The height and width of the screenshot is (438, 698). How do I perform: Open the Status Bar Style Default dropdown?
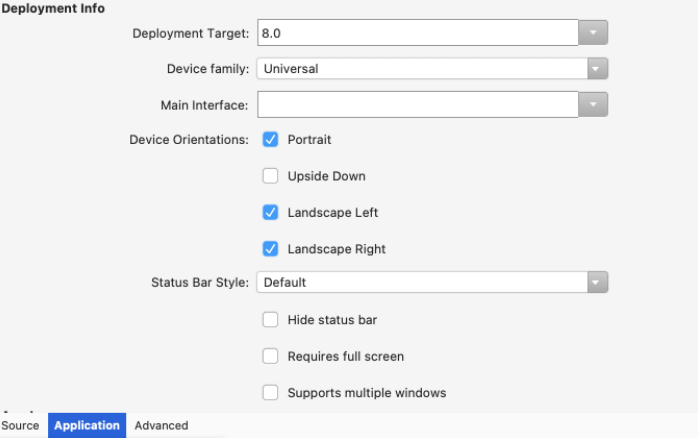(432, 282)
